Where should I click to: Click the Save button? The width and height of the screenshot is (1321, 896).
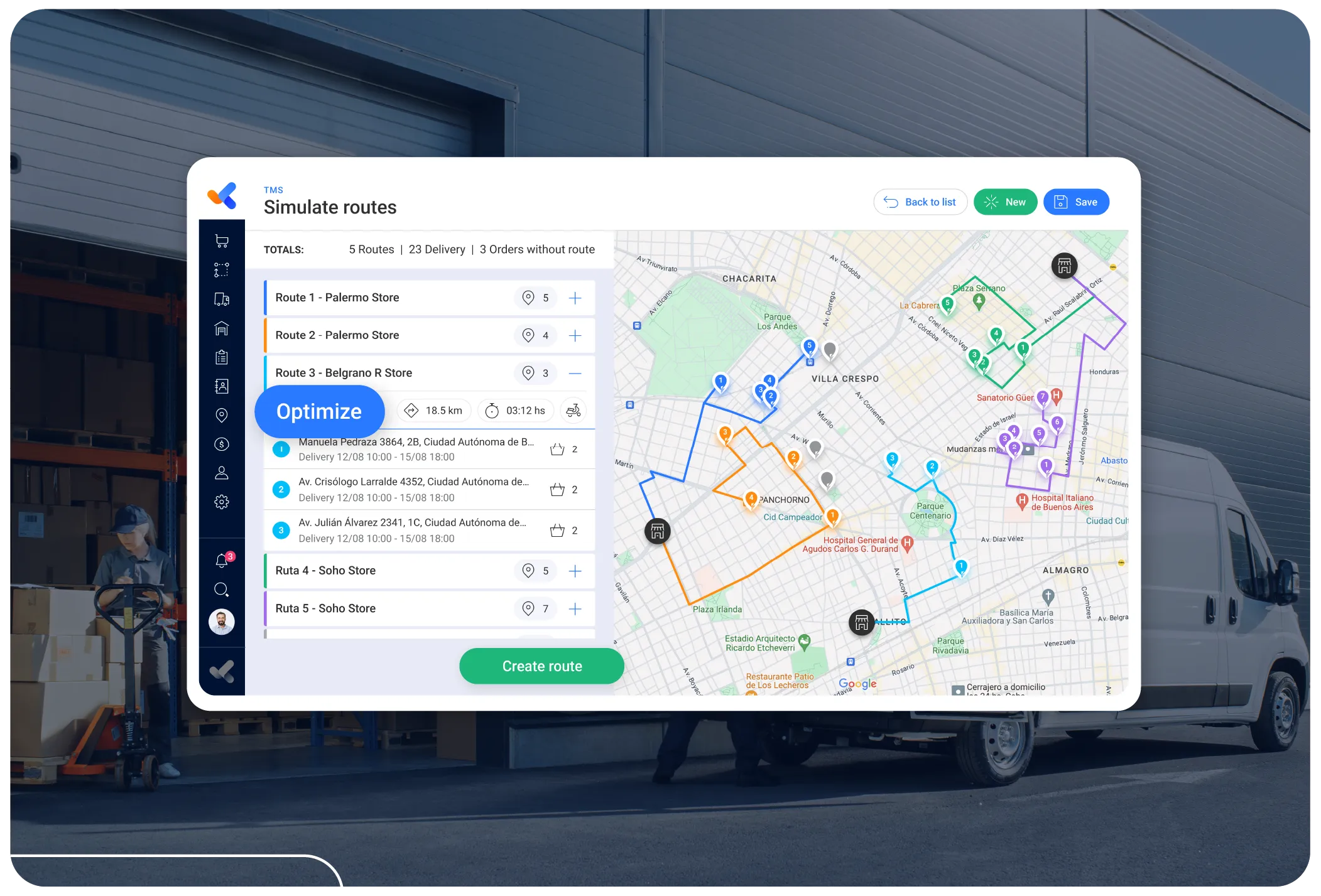1075,202
